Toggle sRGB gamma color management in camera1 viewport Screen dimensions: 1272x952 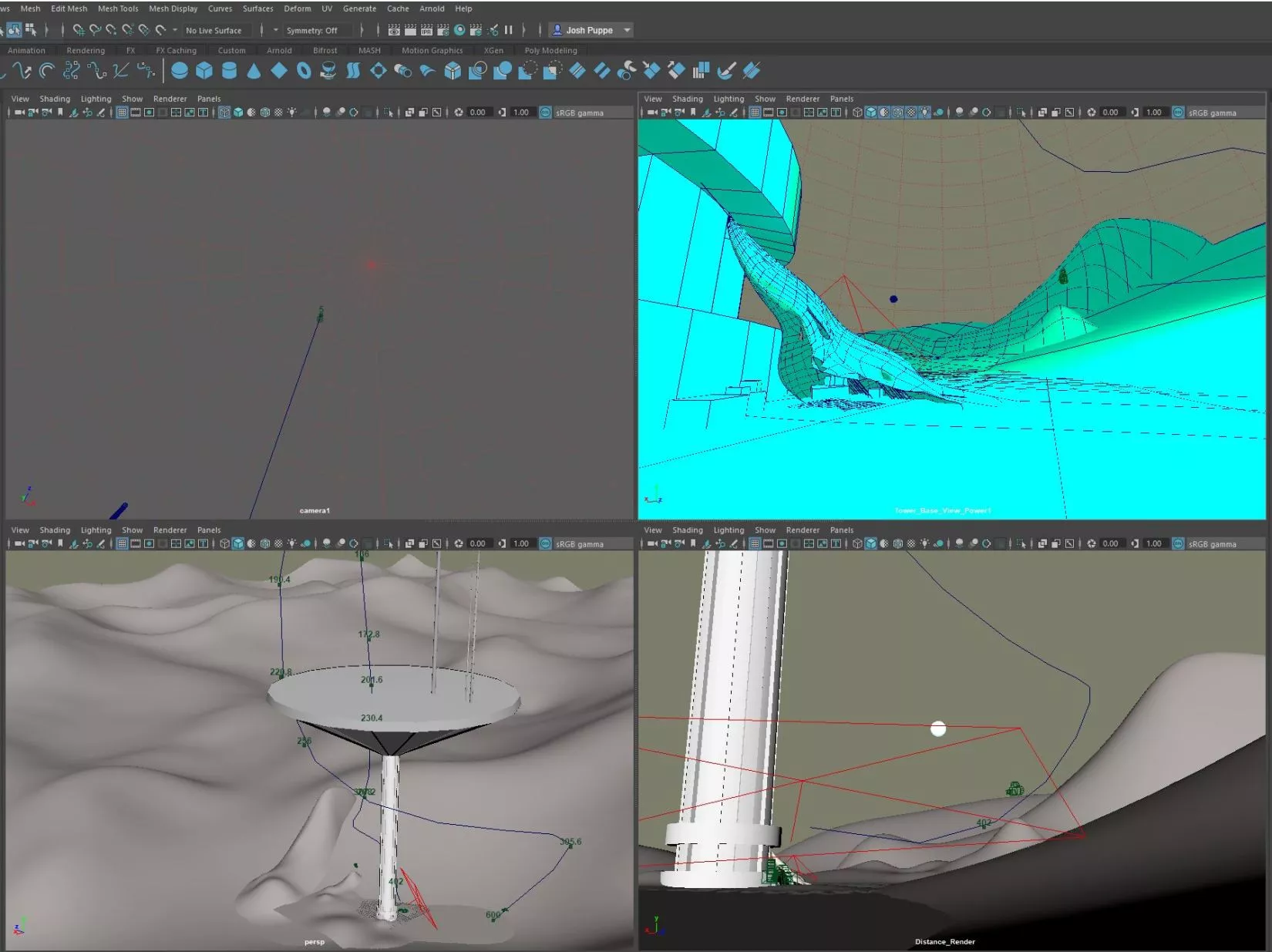[546, 113]
